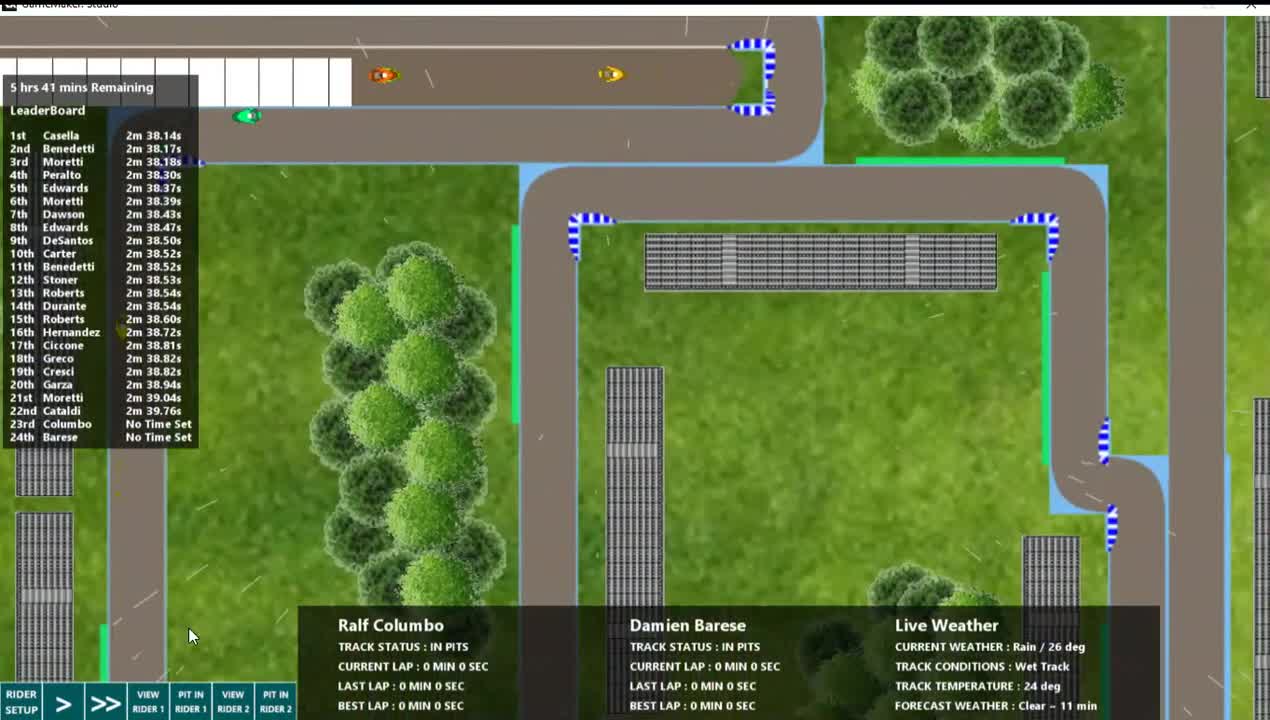Click the GameMaker Studio icon in the title bar
1270x720 pixels.
click(x=10, y=4)
